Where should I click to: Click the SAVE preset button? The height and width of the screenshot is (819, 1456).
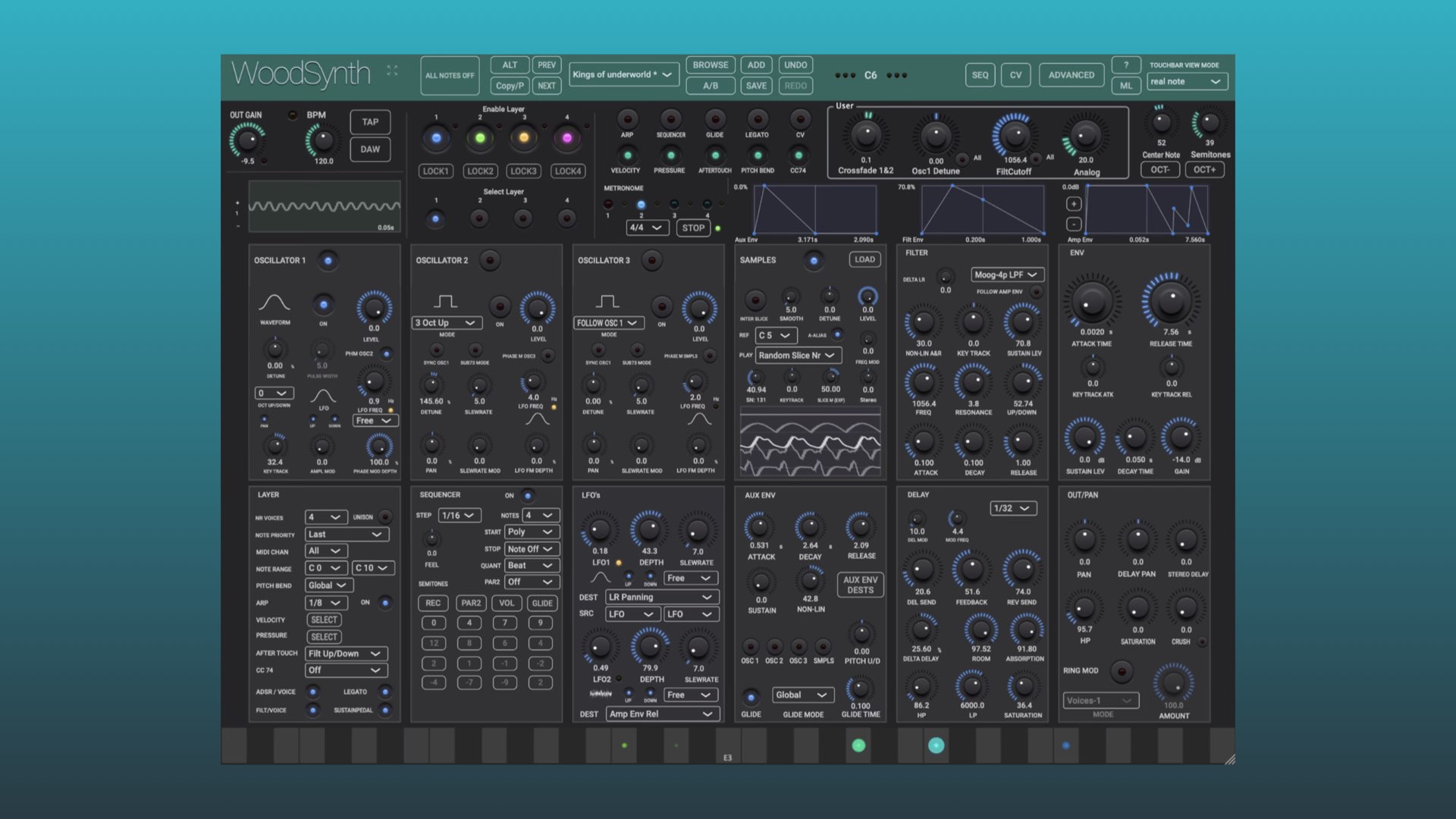coord(756,86)
